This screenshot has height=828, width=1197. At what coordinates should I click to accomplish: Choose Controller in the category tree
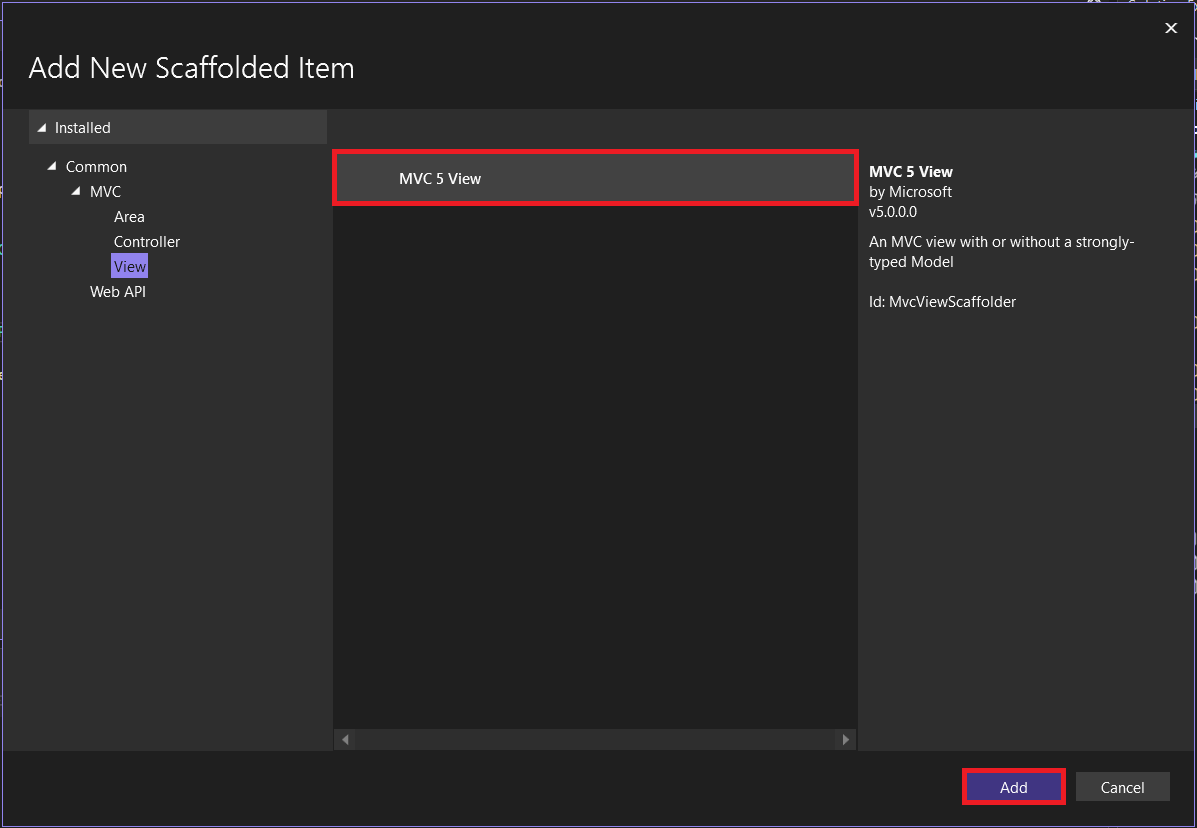pos(147,242)
